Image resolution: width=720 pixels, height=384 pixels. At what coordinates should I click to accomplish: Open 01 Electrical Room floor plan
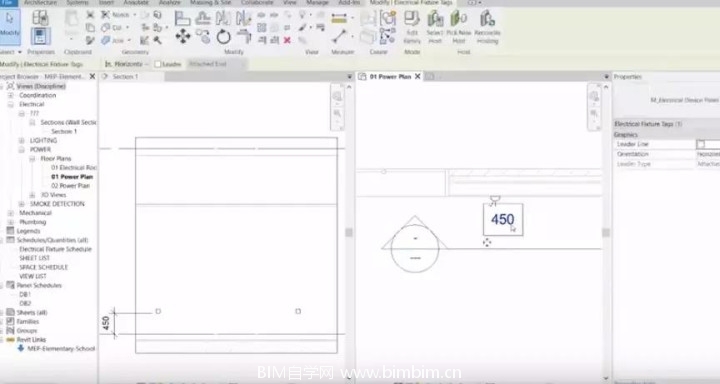[74, 168]
